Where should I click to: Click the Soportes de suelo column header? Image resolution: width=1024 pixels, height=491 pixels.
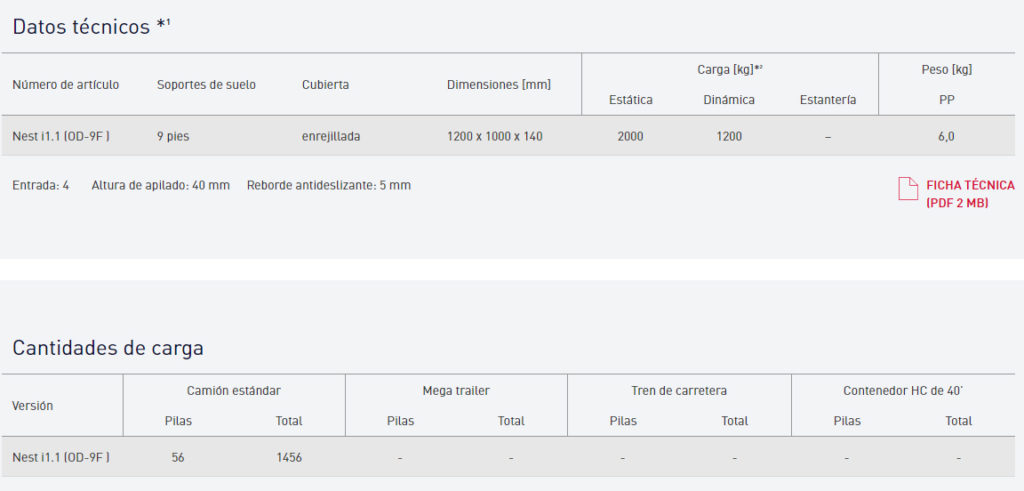point(206,85)
